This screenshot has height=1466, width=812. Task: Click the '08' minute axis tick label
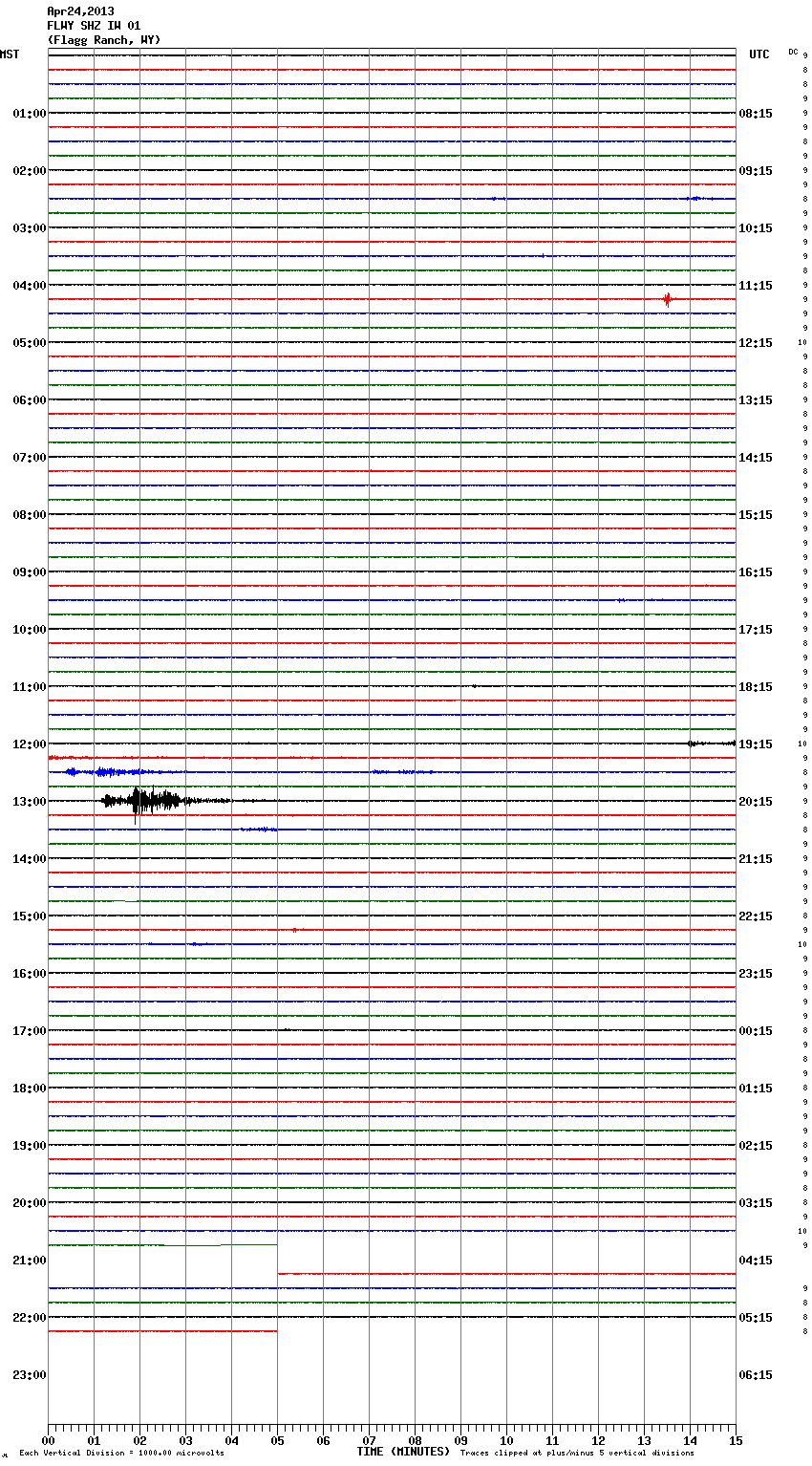[x=415, y=1441]
